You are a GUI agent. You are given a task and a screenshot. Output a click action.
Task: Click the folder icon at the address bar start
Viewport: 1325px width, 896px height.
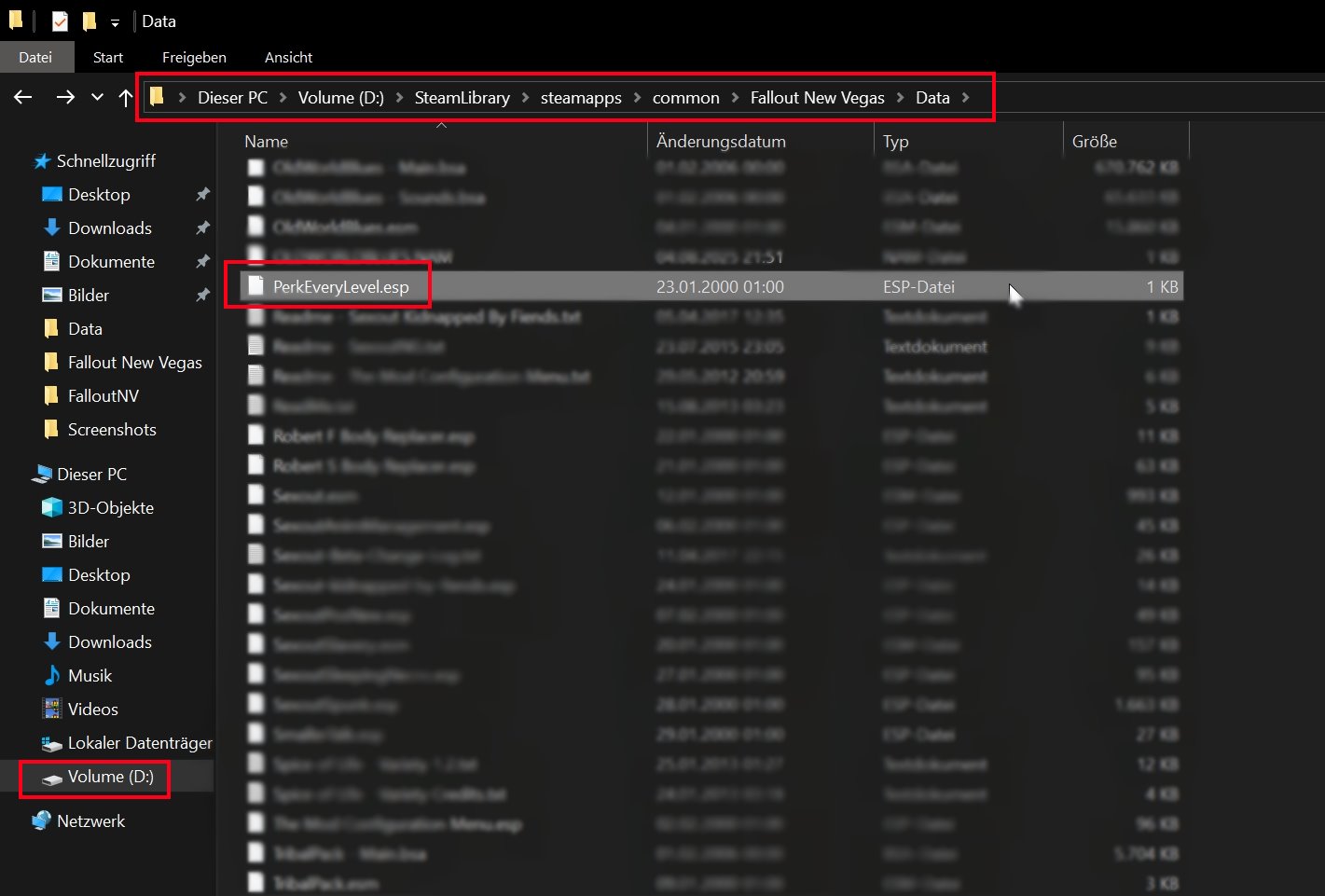(158, 97)
